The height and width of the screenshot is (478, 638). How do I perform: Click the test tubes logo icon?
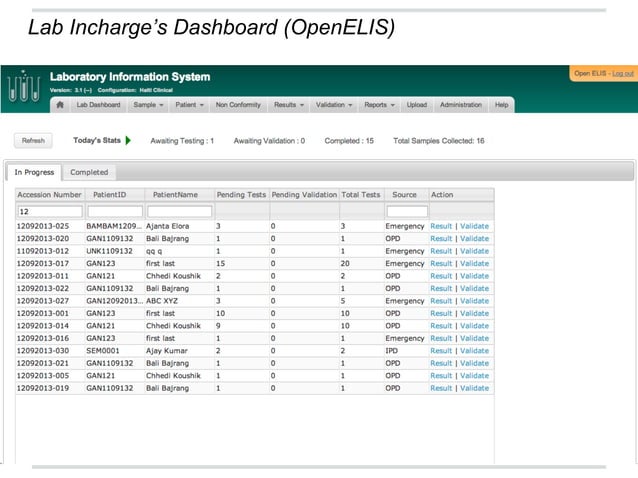(22, 89)
